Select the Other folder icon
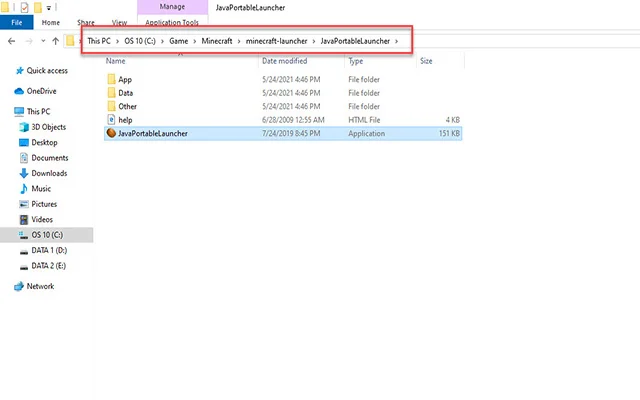The image size is (640, 400). tap(111, 106)
